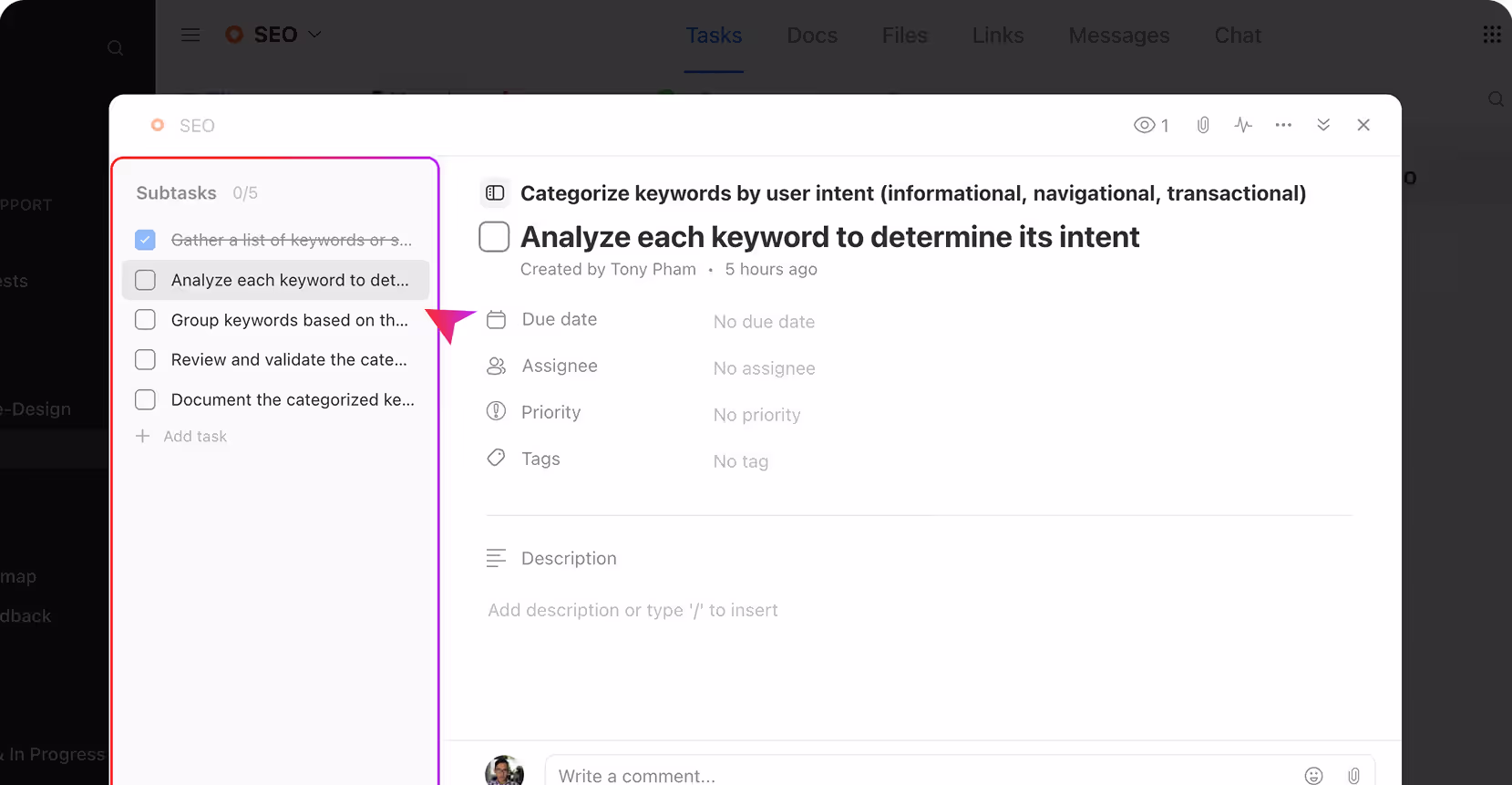
Task: Attach file via comment box paperclip
Action: point(1354,775)
